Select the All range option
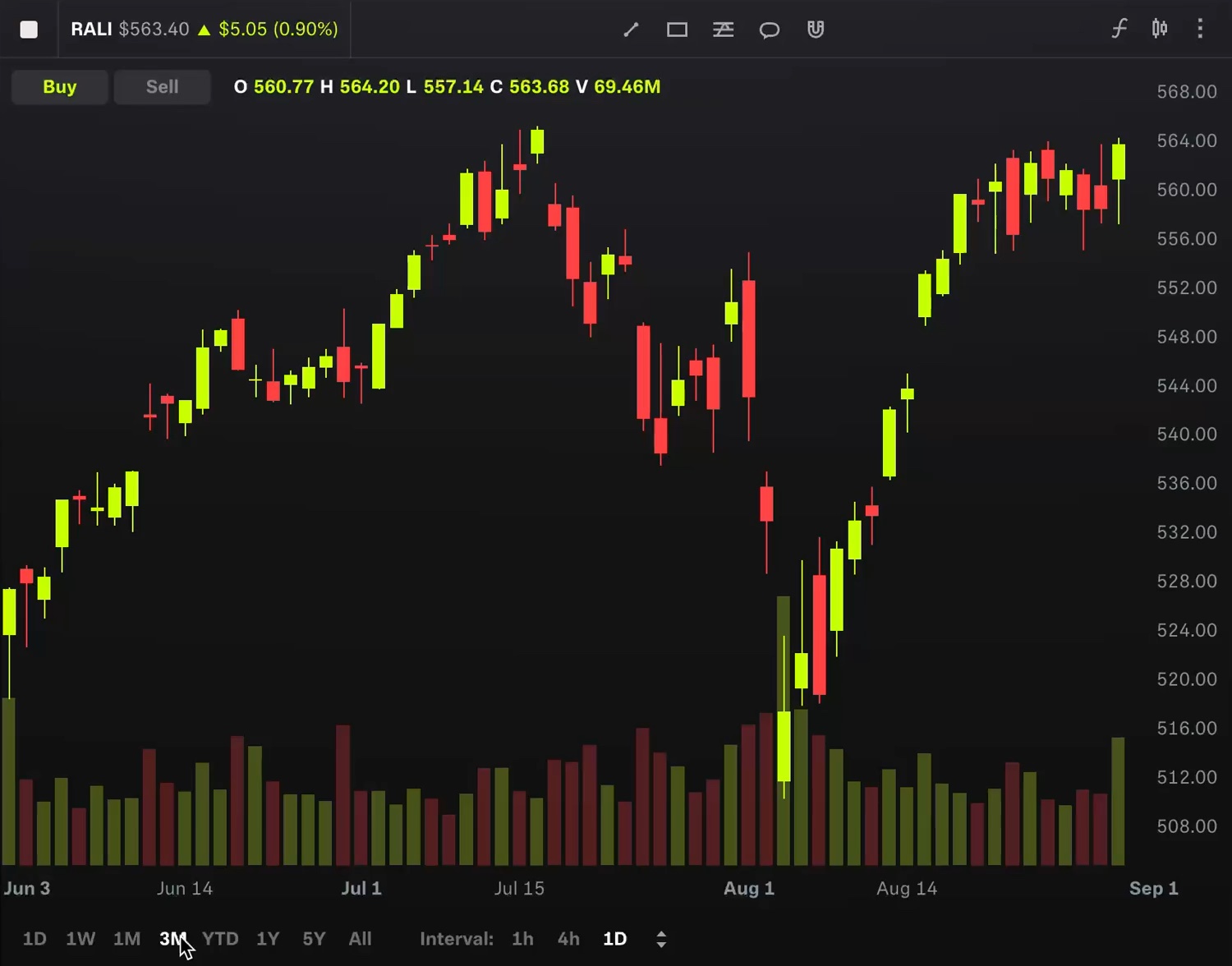This screenshot has width=1232, height=966. [x=360, y=938]
